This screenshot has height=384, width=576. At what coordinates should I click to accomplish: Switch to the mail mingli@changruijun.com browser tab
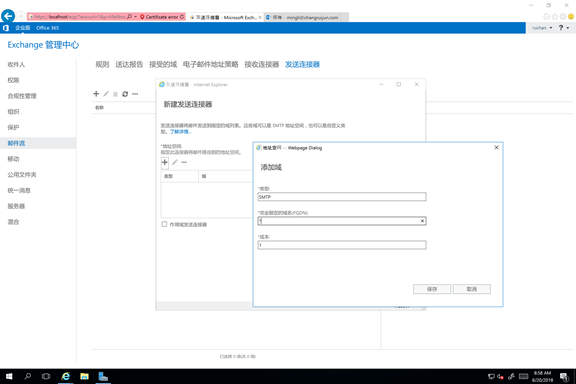click(x=306, y=17)
